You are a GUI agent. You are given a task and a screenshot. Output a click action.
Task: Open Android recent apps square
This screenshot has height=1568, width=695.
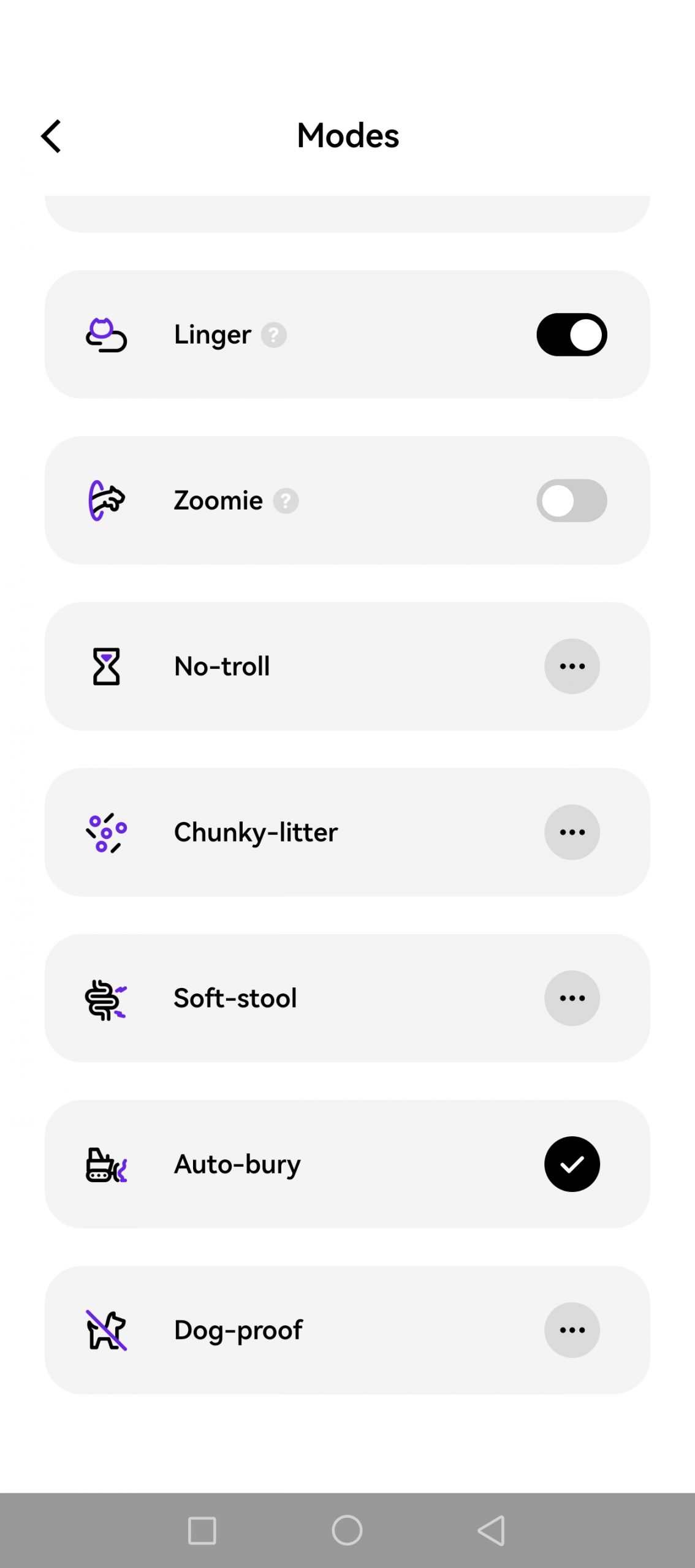click(x=202, y=1531)
